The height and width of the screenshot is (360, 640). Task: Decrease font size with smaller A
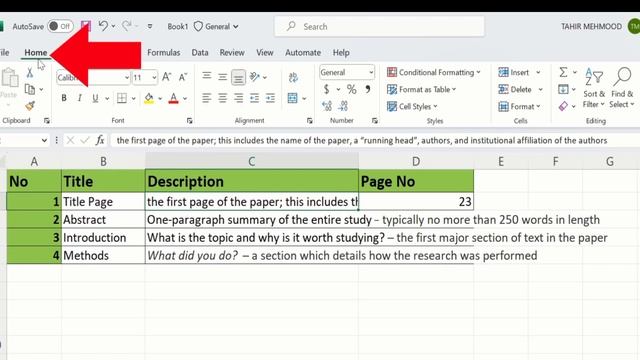182,77
